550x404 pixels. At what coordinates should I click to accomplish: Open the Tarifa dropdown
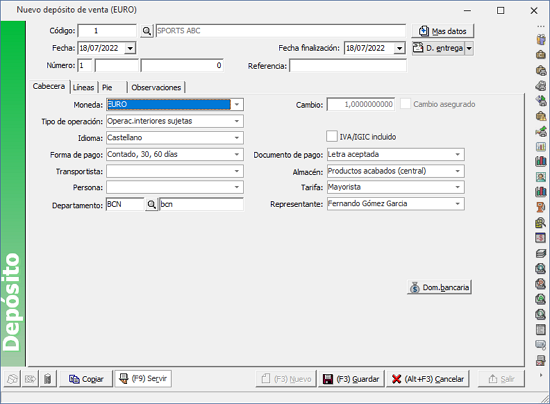457,187
